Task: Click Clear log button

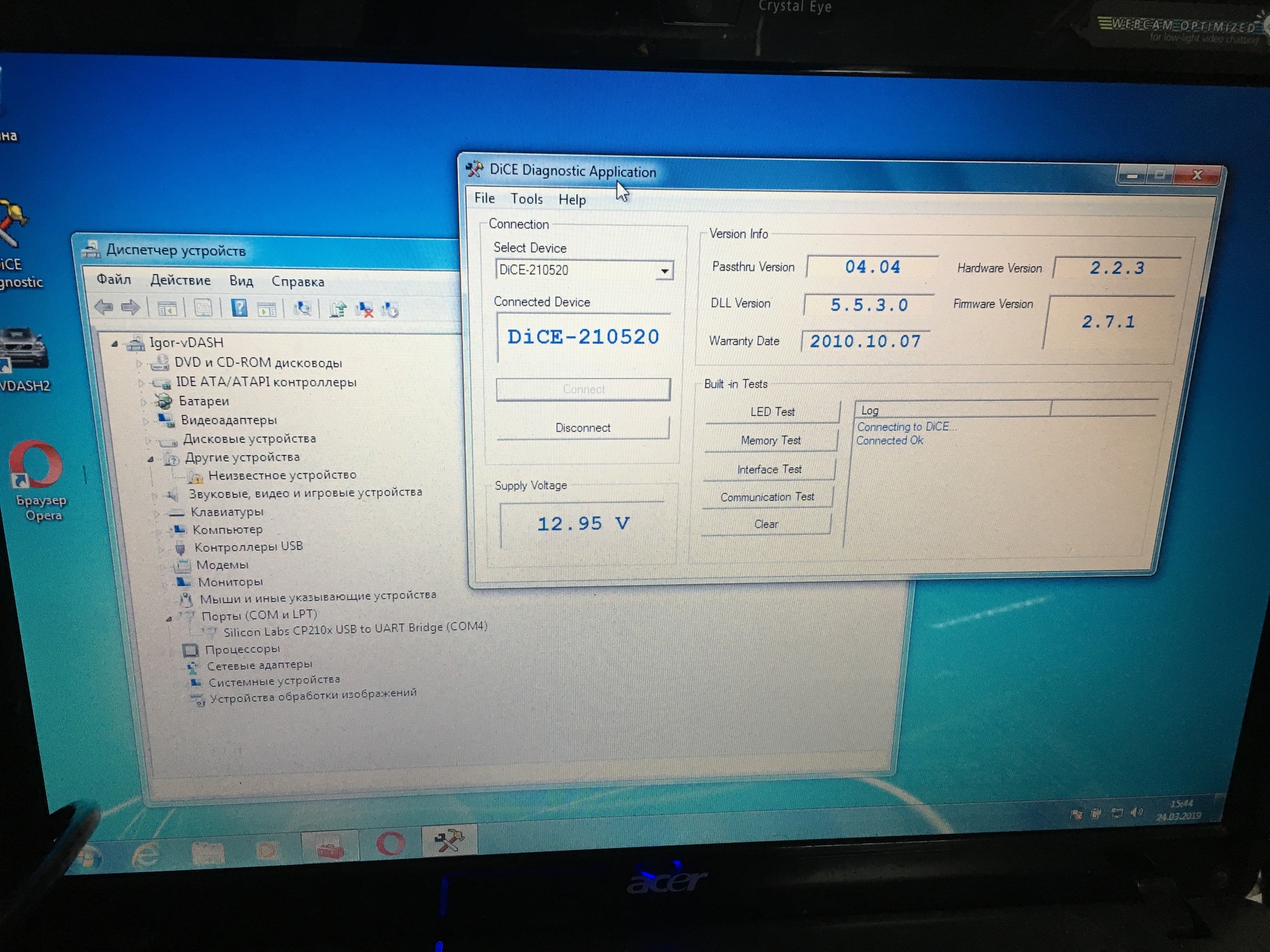Action: pyautogui.click(x=766, y=524)
